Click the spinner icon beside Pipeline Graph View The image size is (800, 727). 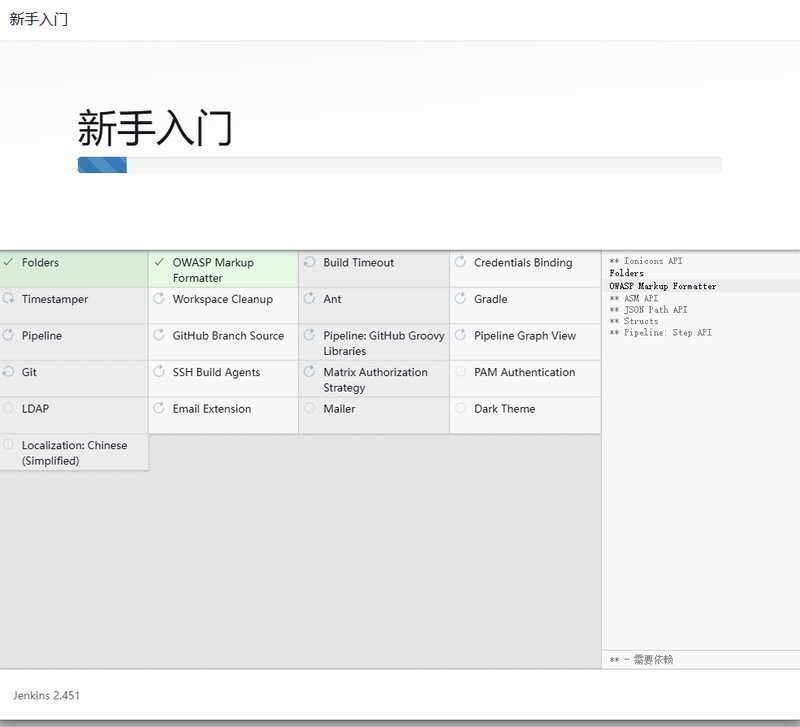pos(461,335)
